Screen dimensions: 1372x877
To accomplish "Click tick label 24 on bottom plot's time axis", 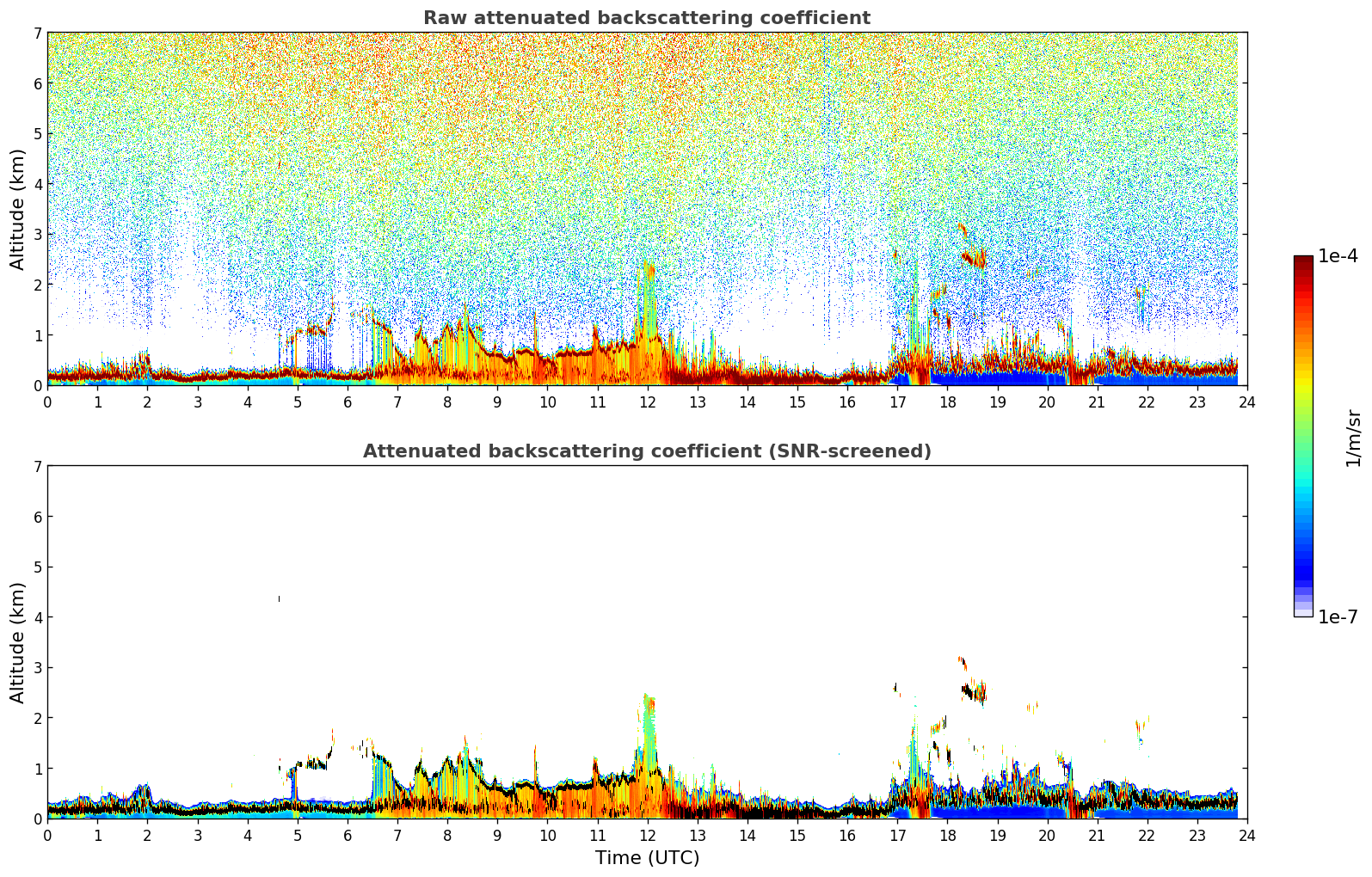I will 1247,835.
